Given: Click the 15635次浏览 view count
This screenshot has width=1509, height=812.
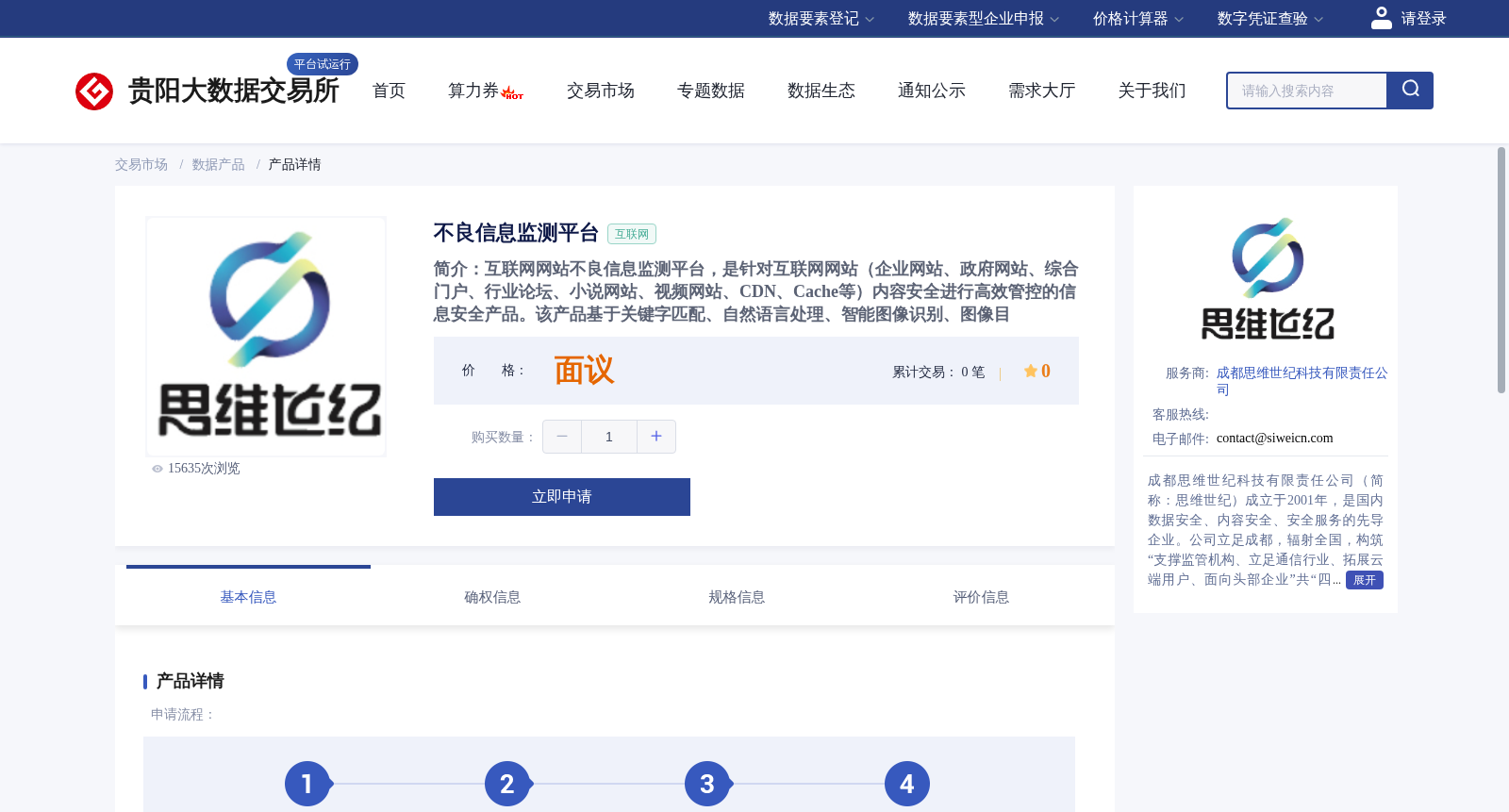Looking at the screenshot, I should click(204, 469).
